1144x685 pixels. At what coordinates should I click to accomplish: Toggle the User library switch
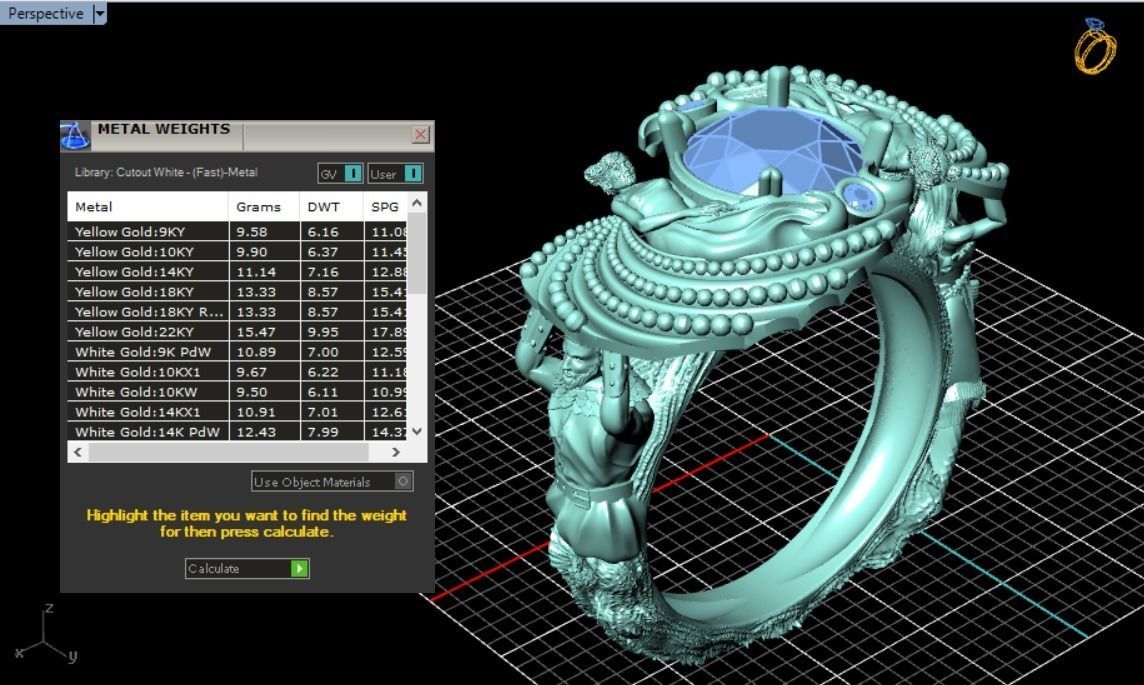(x=395, y=174)
